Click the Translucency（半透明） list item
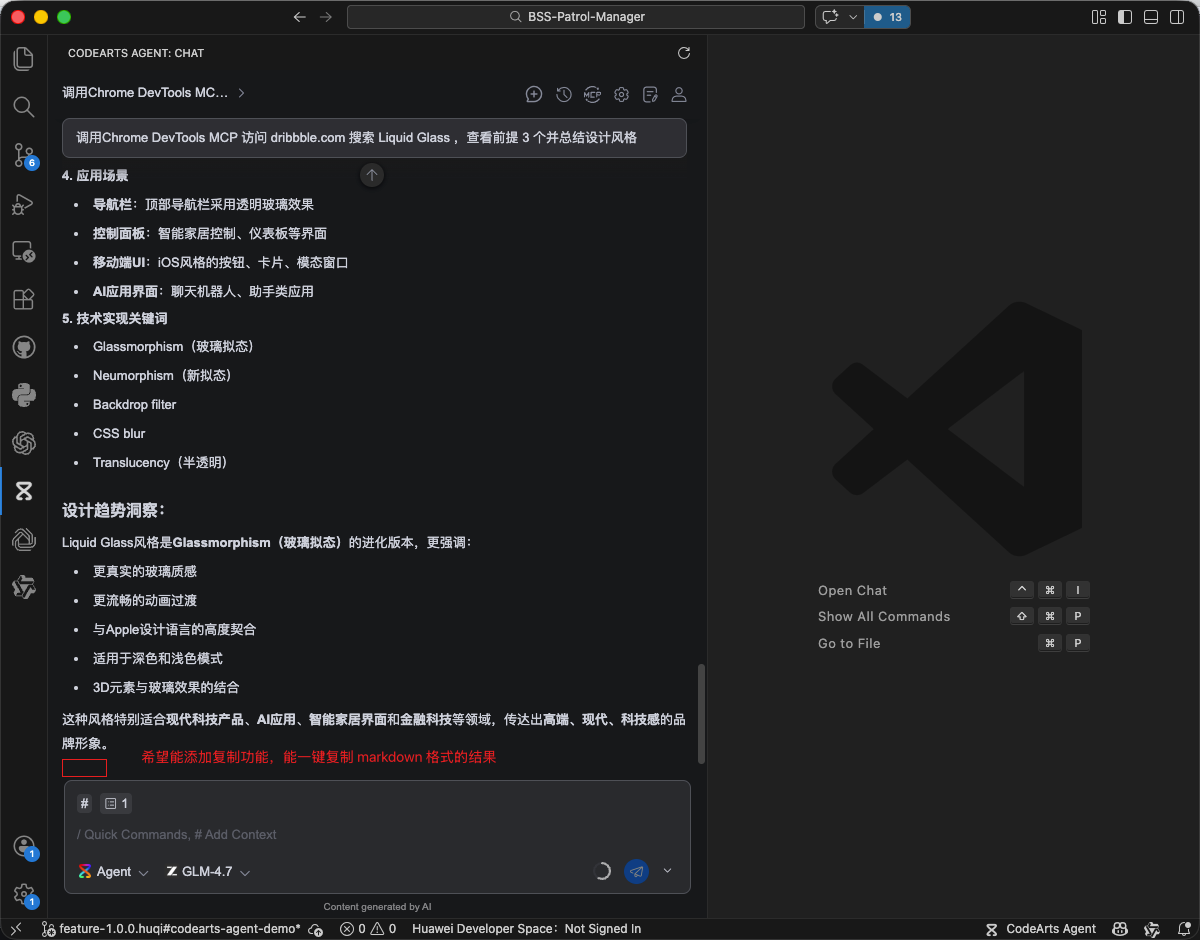The height and width of the screenshot is (940, 1200). (163, 463)
